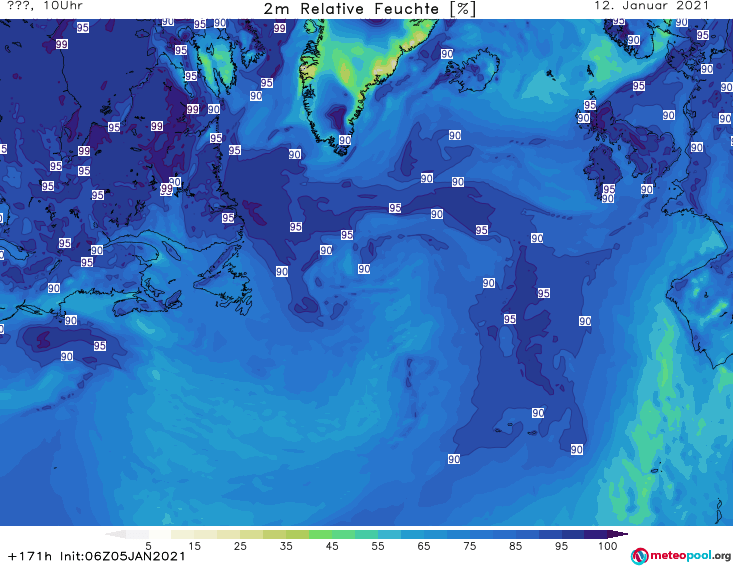Select the title '2m Relative Feuchte [%]'

(x=369, y=9)
